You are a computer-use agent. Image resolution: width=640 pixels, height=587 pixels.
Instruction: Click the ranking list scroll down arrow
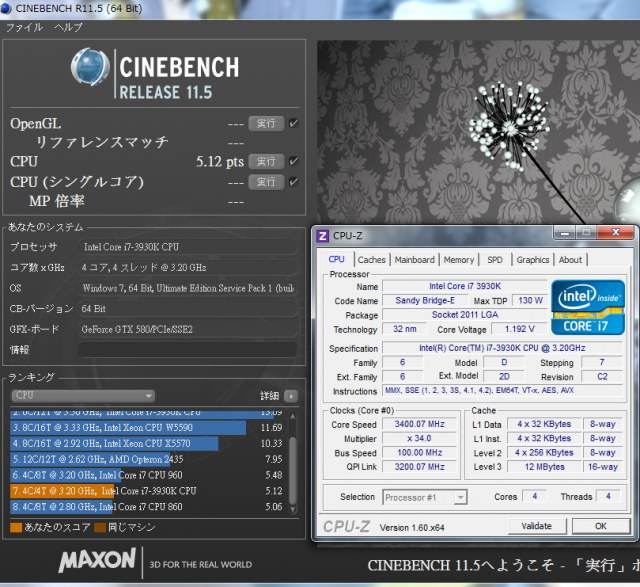tap(292, 509)
